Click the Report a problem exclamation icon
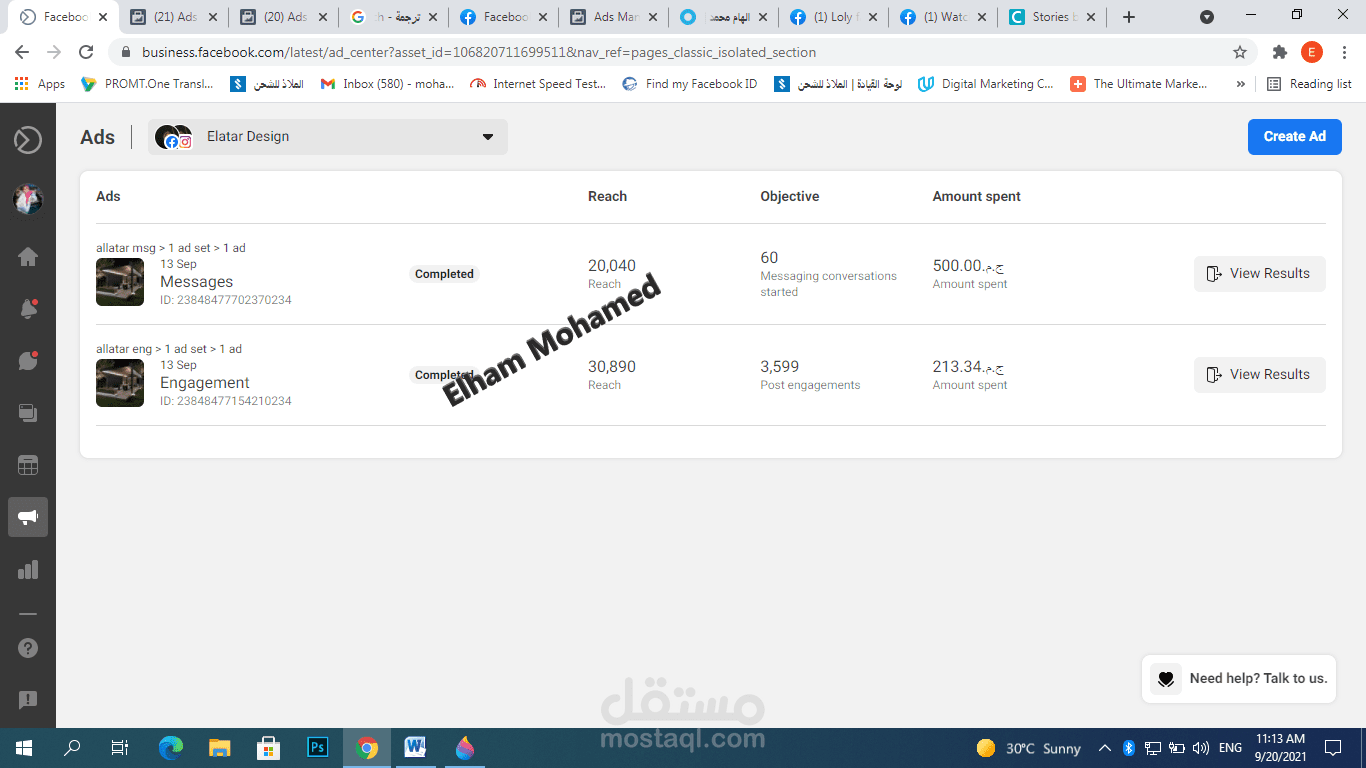 [x=28, y=700]
